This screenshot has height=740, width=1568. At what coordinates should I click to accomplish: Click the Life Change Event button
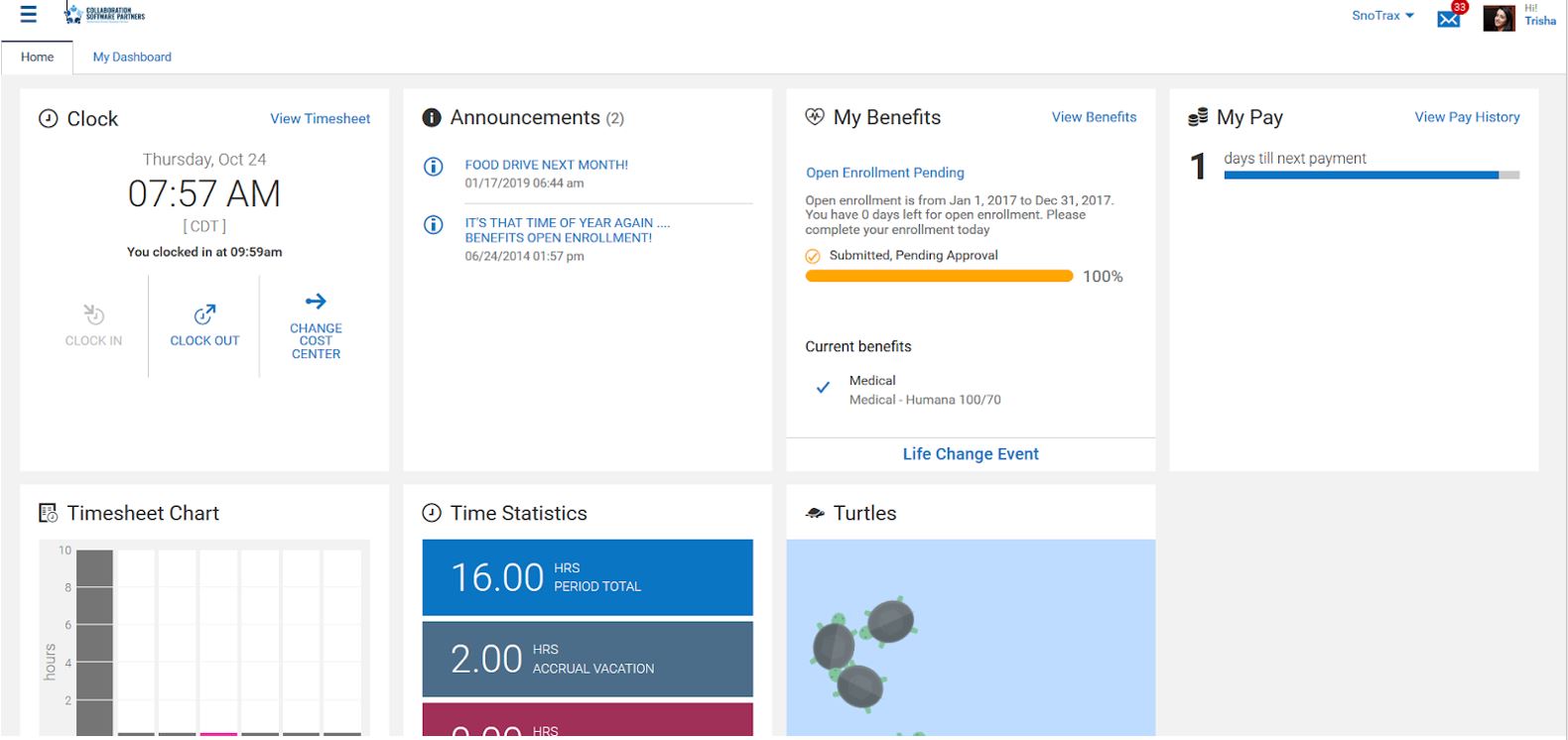point(971,454)
